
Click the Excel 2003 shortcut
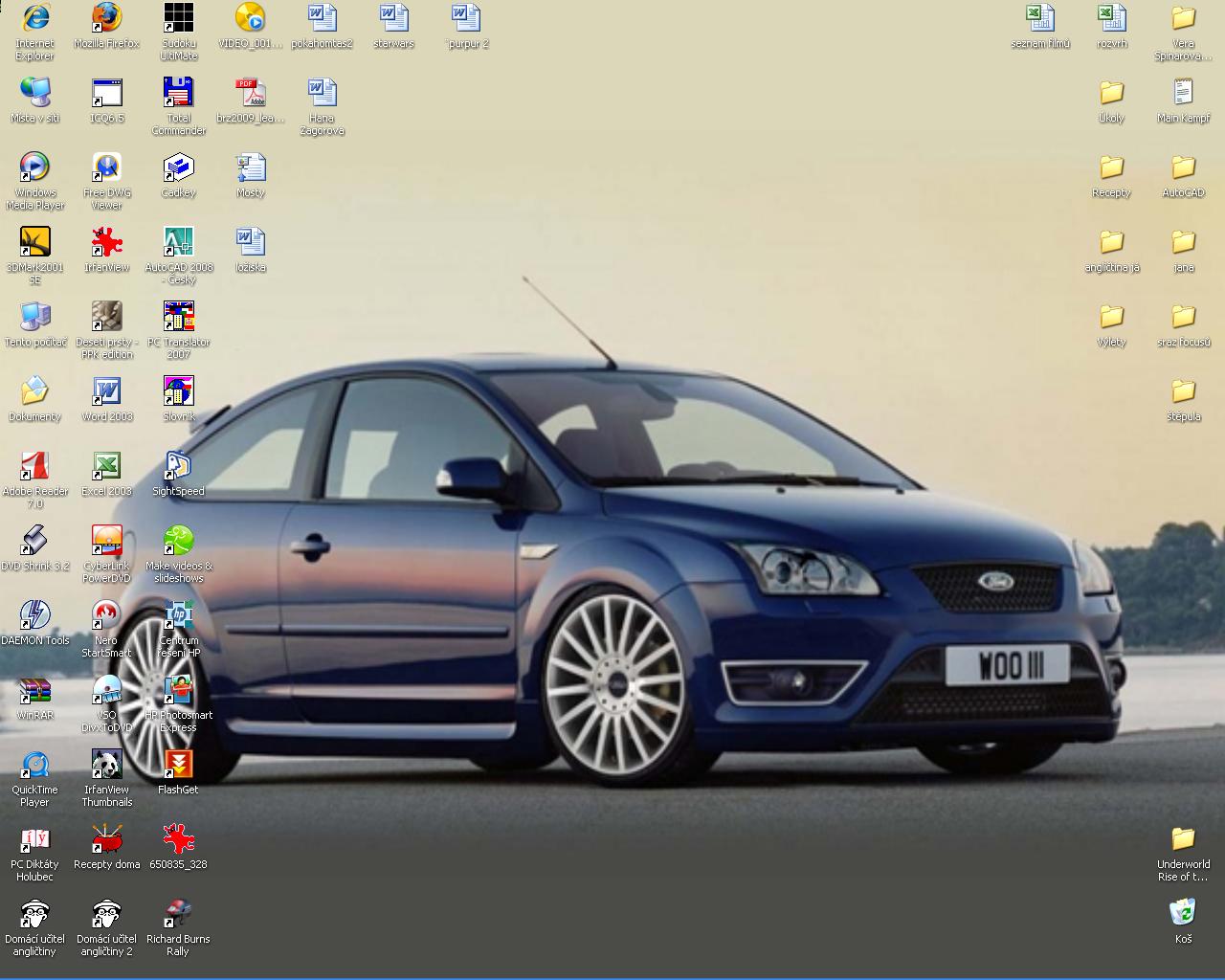pyautogui.click(x=106, y=466)
